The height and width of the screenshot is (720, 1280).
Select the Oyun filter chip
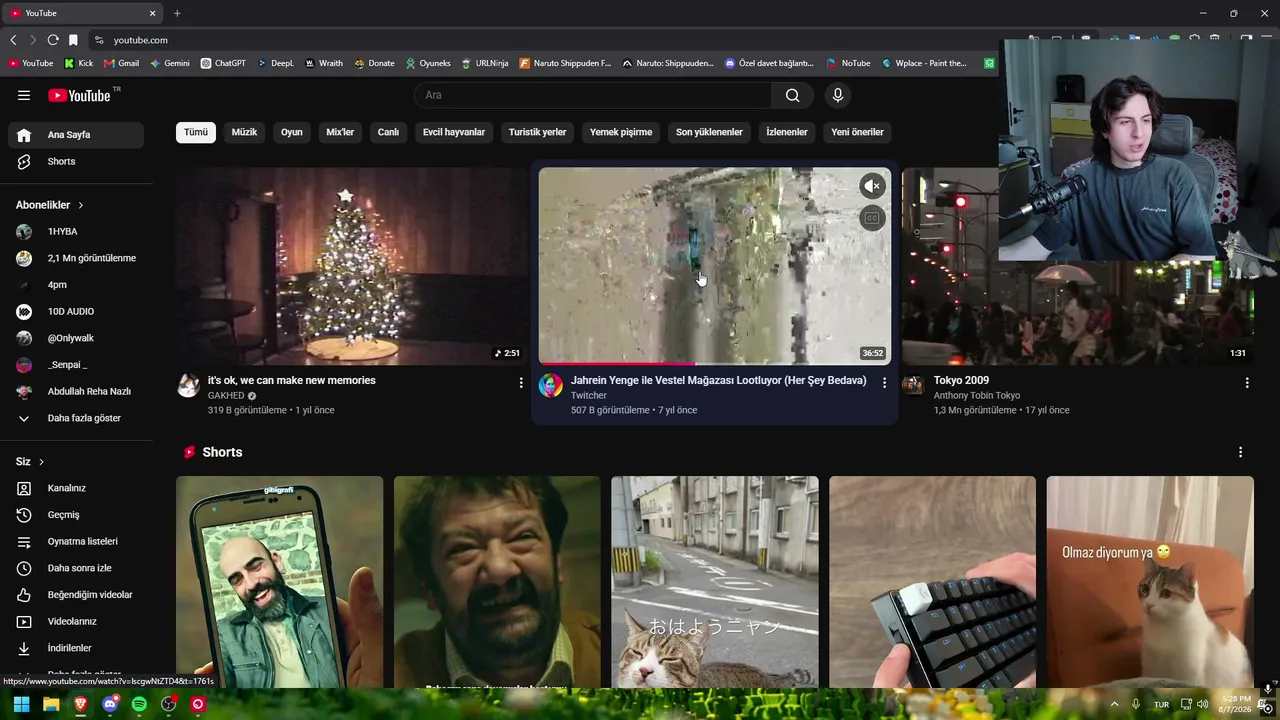[292, 132]
